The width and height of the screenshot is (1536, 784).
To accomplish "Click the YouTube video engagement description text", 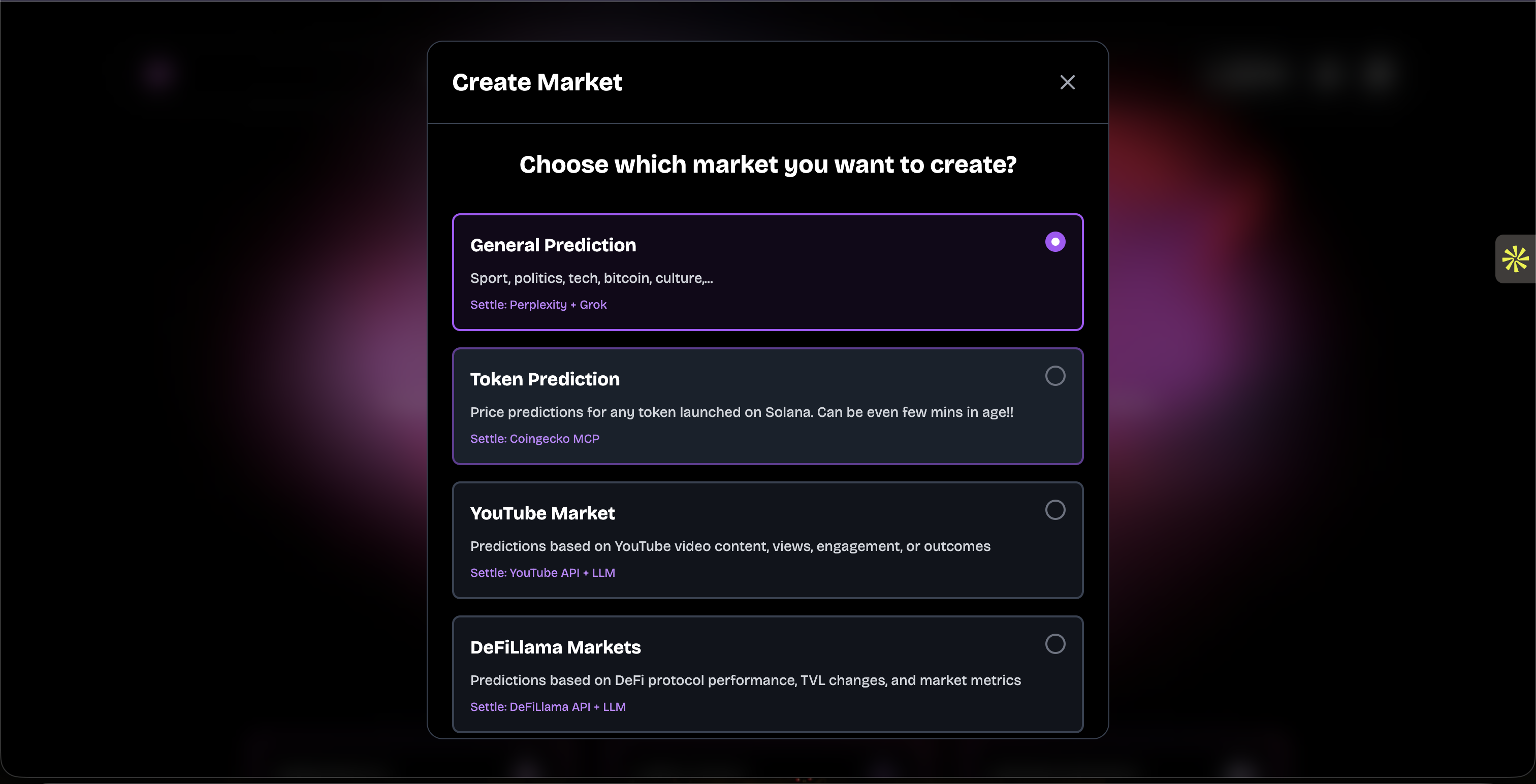I will pos(730,546).
